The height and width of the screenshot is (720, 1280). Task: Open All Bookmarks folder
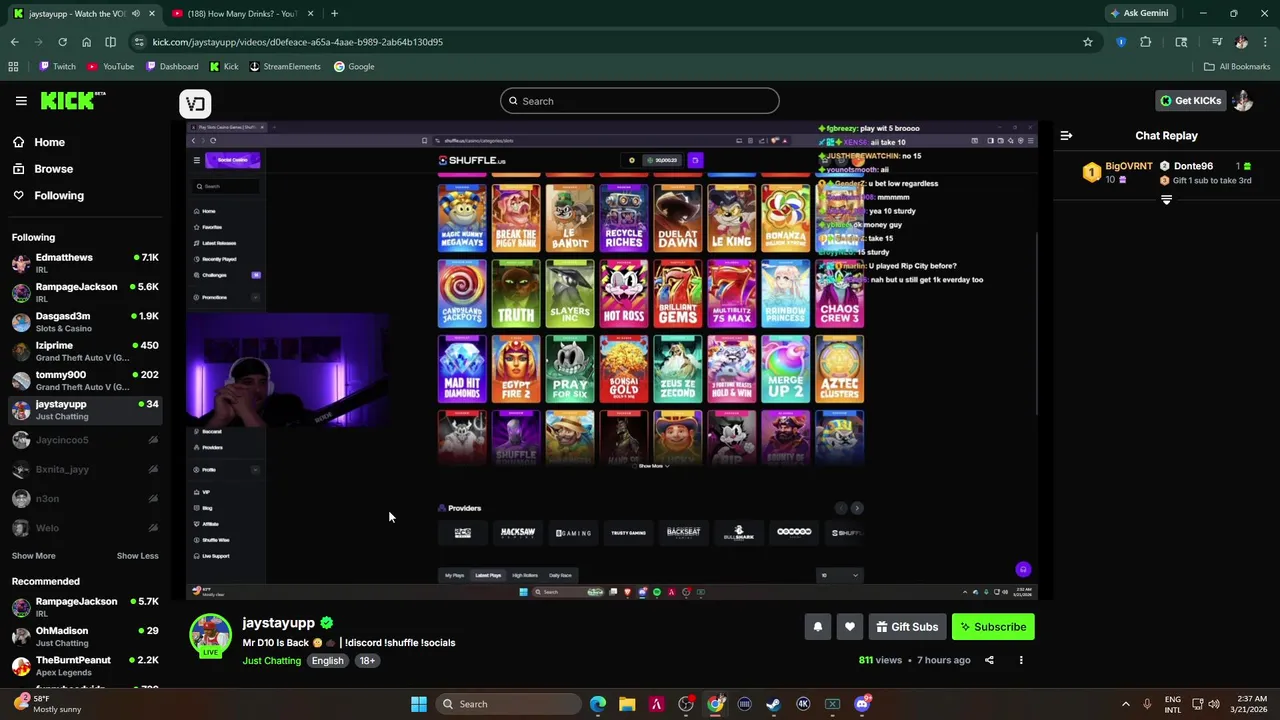(x=1237, y=67)
